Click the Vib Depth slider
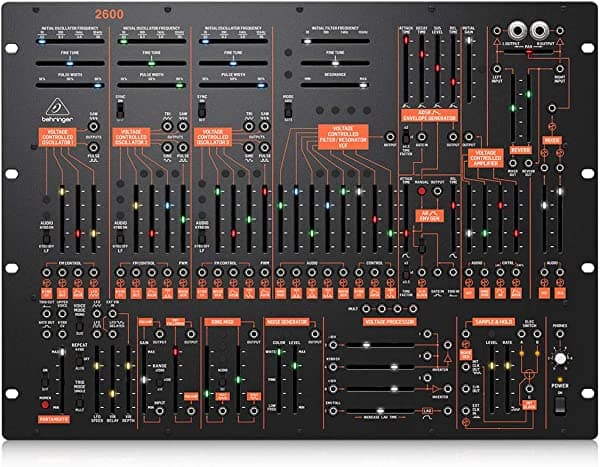Screen dimensions: 600x467 click(x=128, y=379)
